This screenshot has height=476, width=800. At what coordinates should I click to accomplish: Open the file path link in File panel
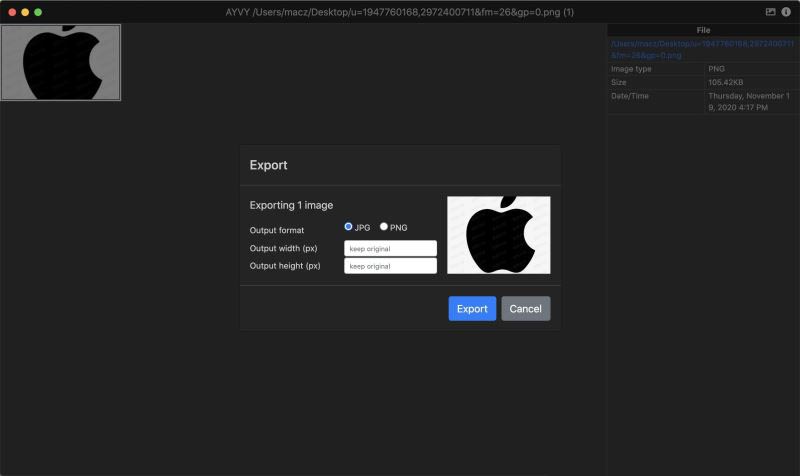tap(702, 49)
